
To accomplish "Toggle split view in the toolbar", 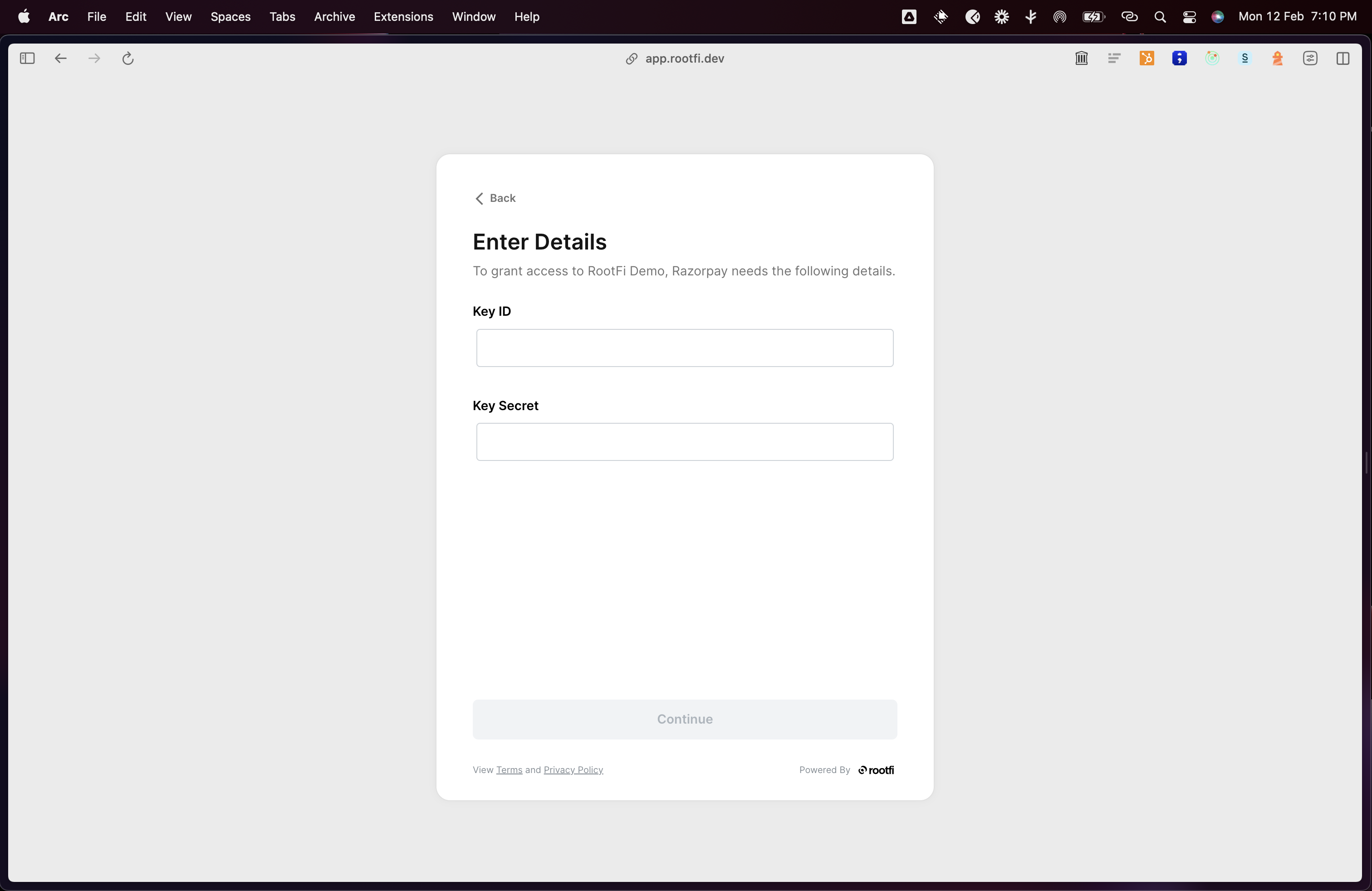I will [1343, 58].
